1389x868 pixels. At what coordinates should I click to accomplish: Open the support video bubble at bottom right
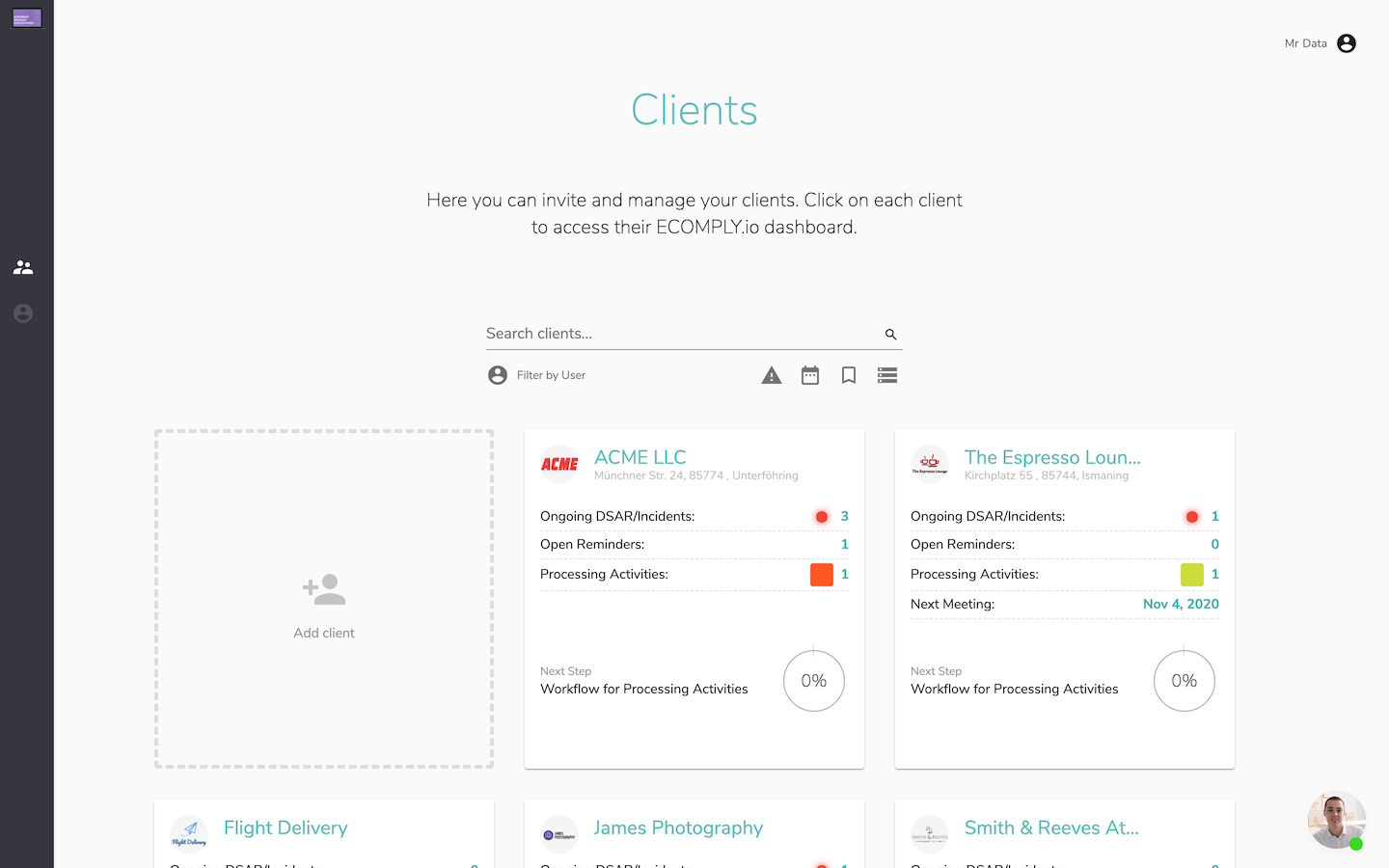pyautogui.click(x=1336, y=820)
